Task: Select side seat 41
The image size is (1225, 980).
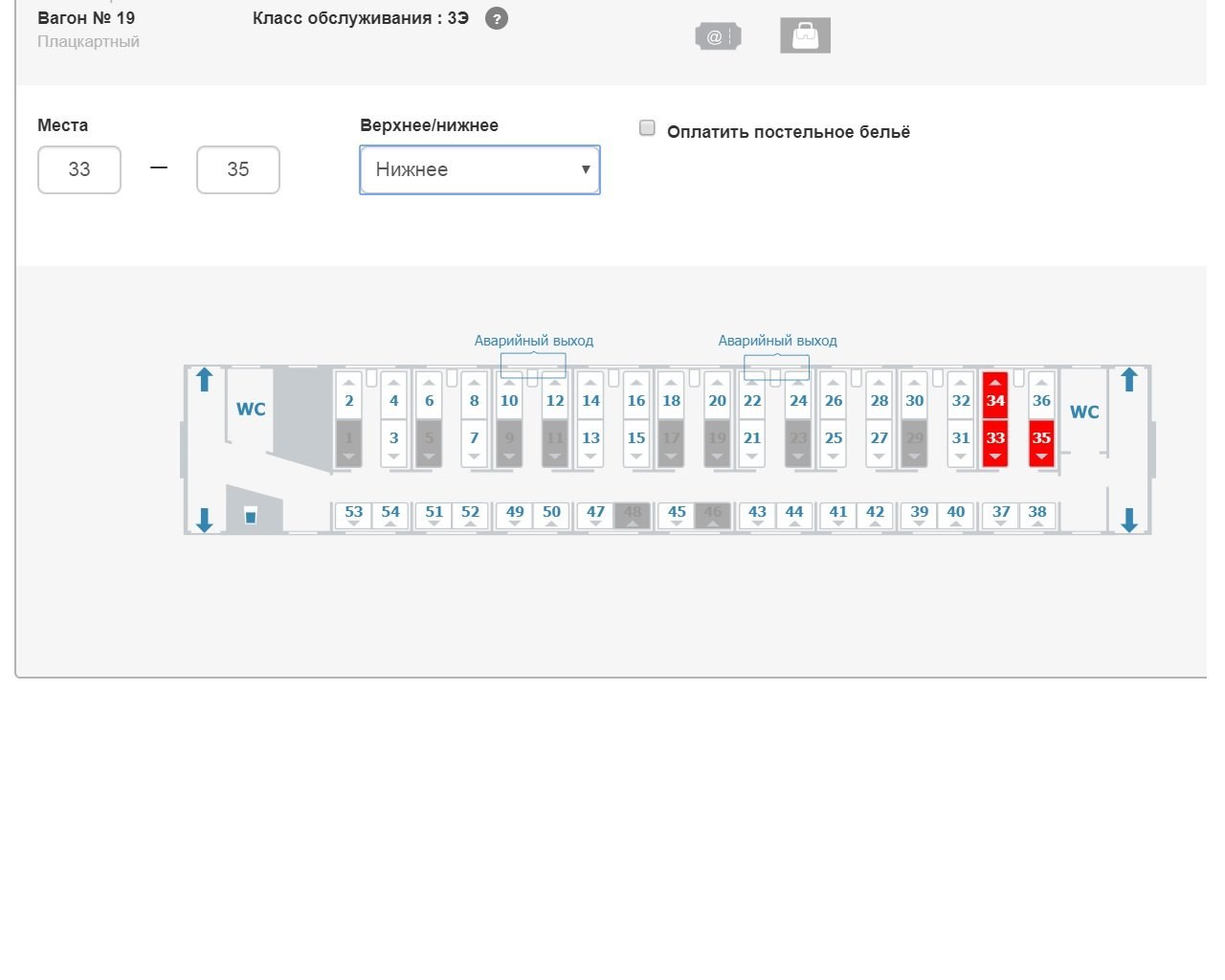Action: (838, 516)
